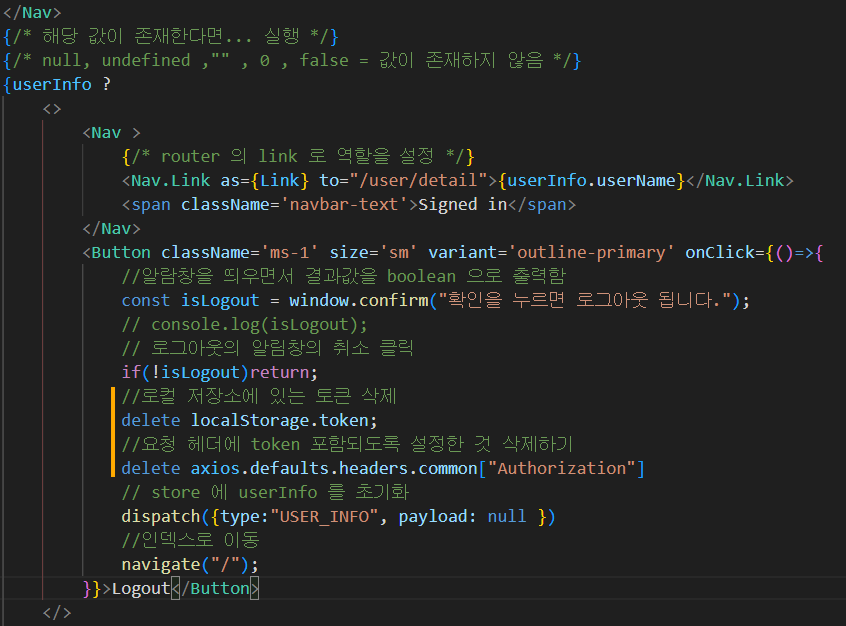
Task: Click the '//인덱스로 이동' comment
Action: tap(190, 540)
